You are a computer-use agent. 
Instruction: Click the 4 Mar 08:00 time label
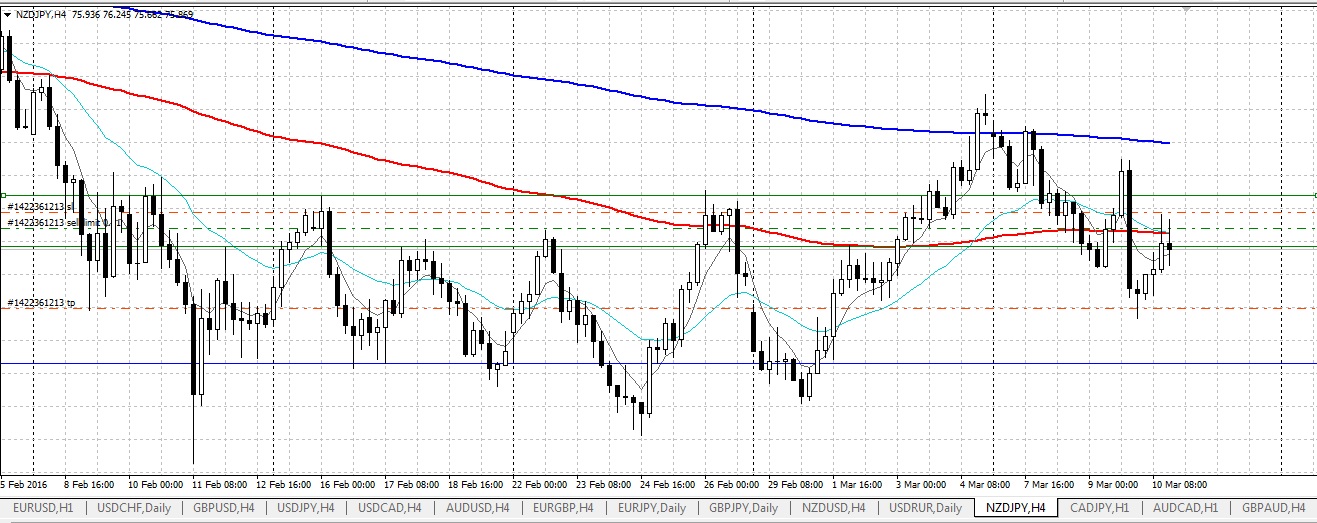987,484
